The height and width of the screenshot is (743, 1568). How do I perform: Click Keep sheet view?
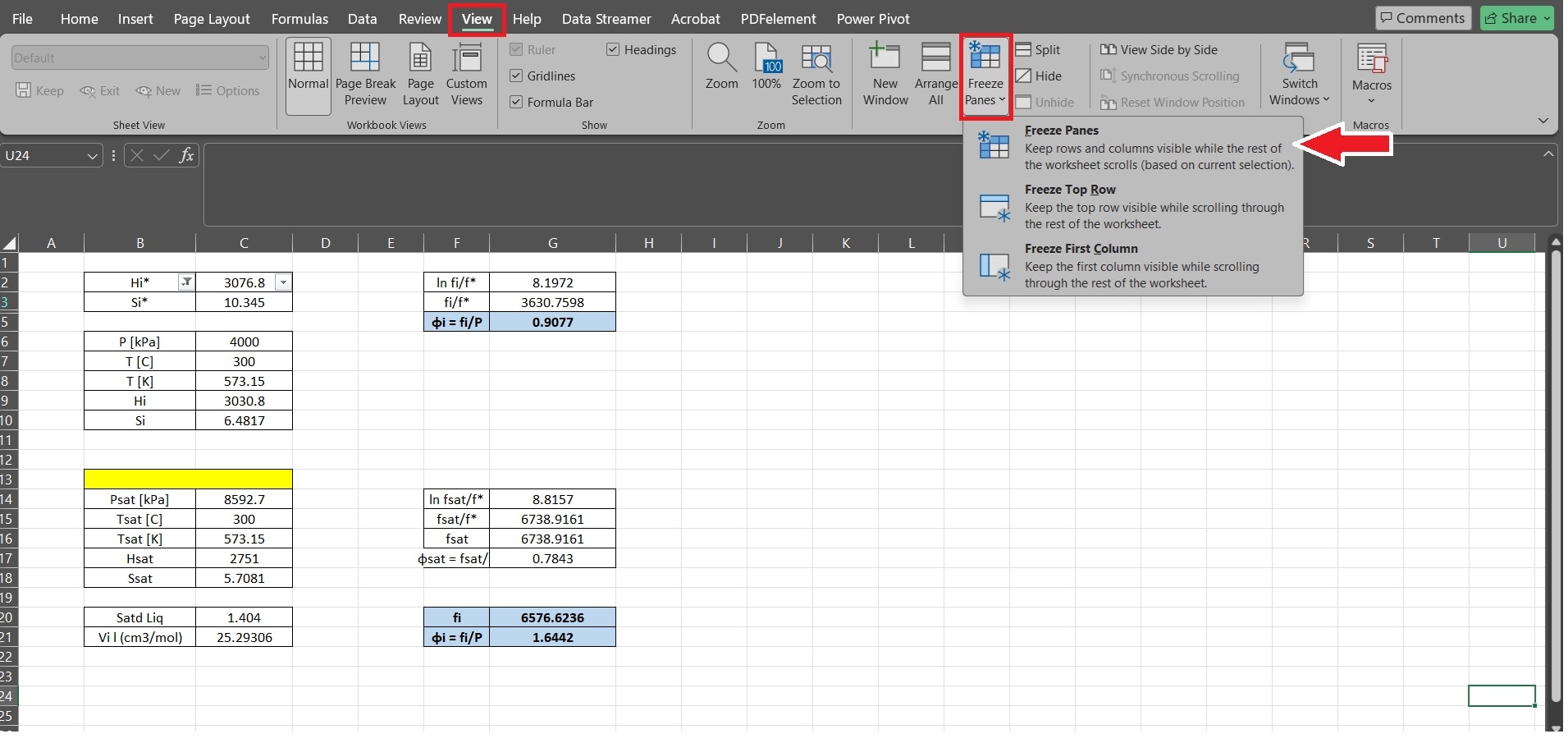[40, 91]
